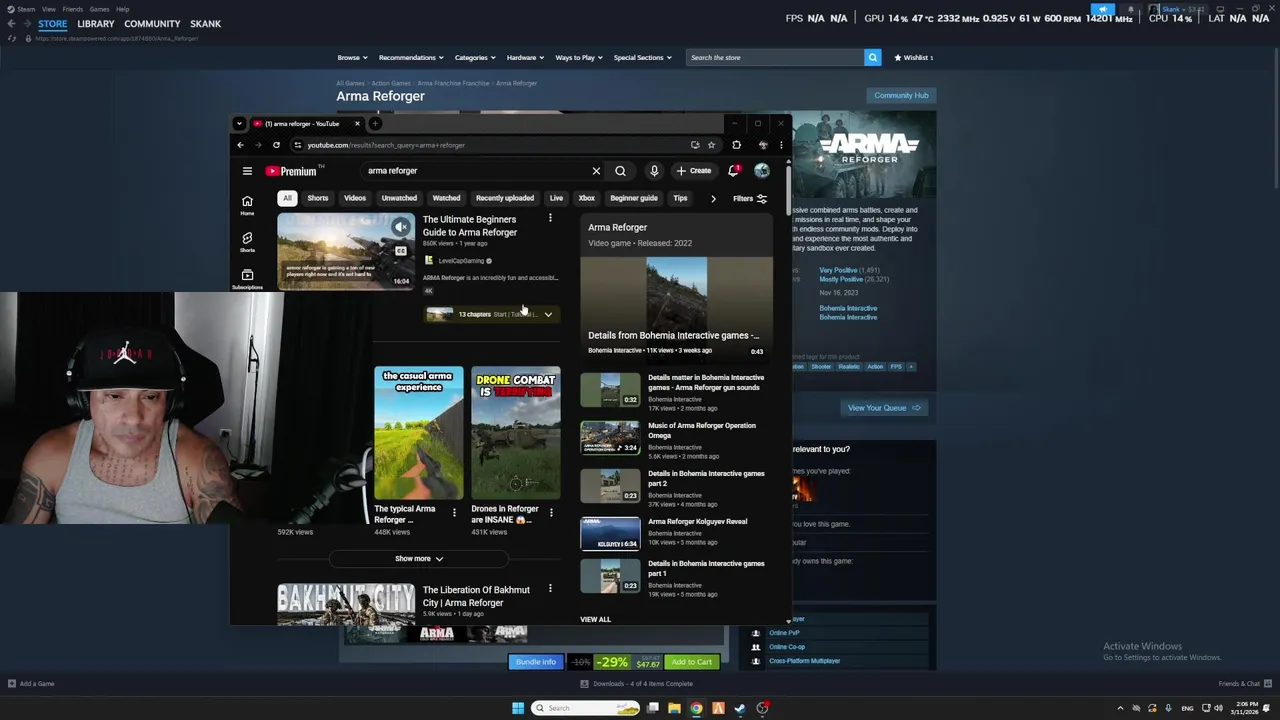Bookmark this page with star icon
The height and width of the screenshot is (720, 1280).
coord(711,145)
